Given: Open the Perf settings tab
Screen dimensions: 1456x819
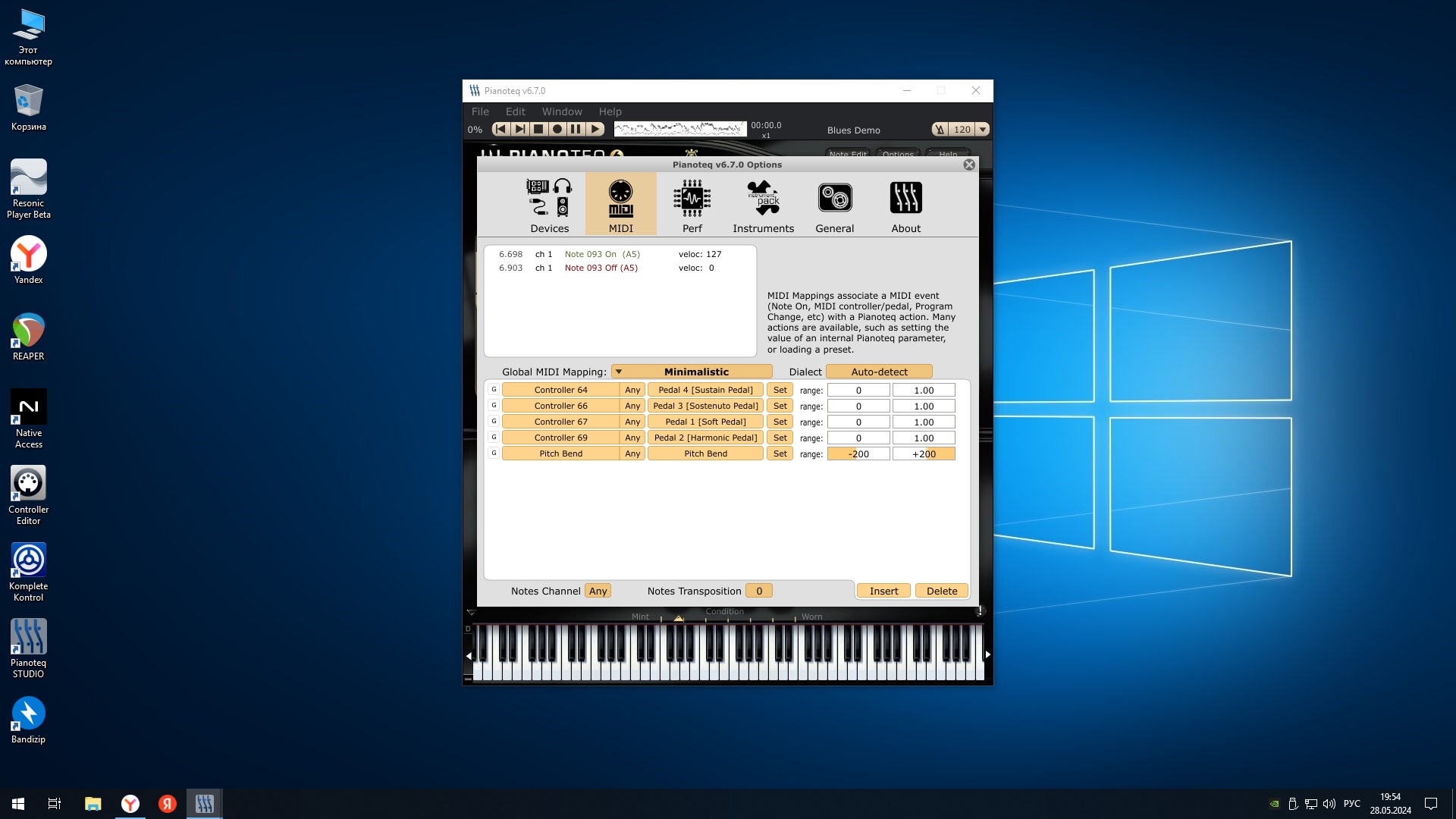Looking at the screenshot, I should click(692, 205).
